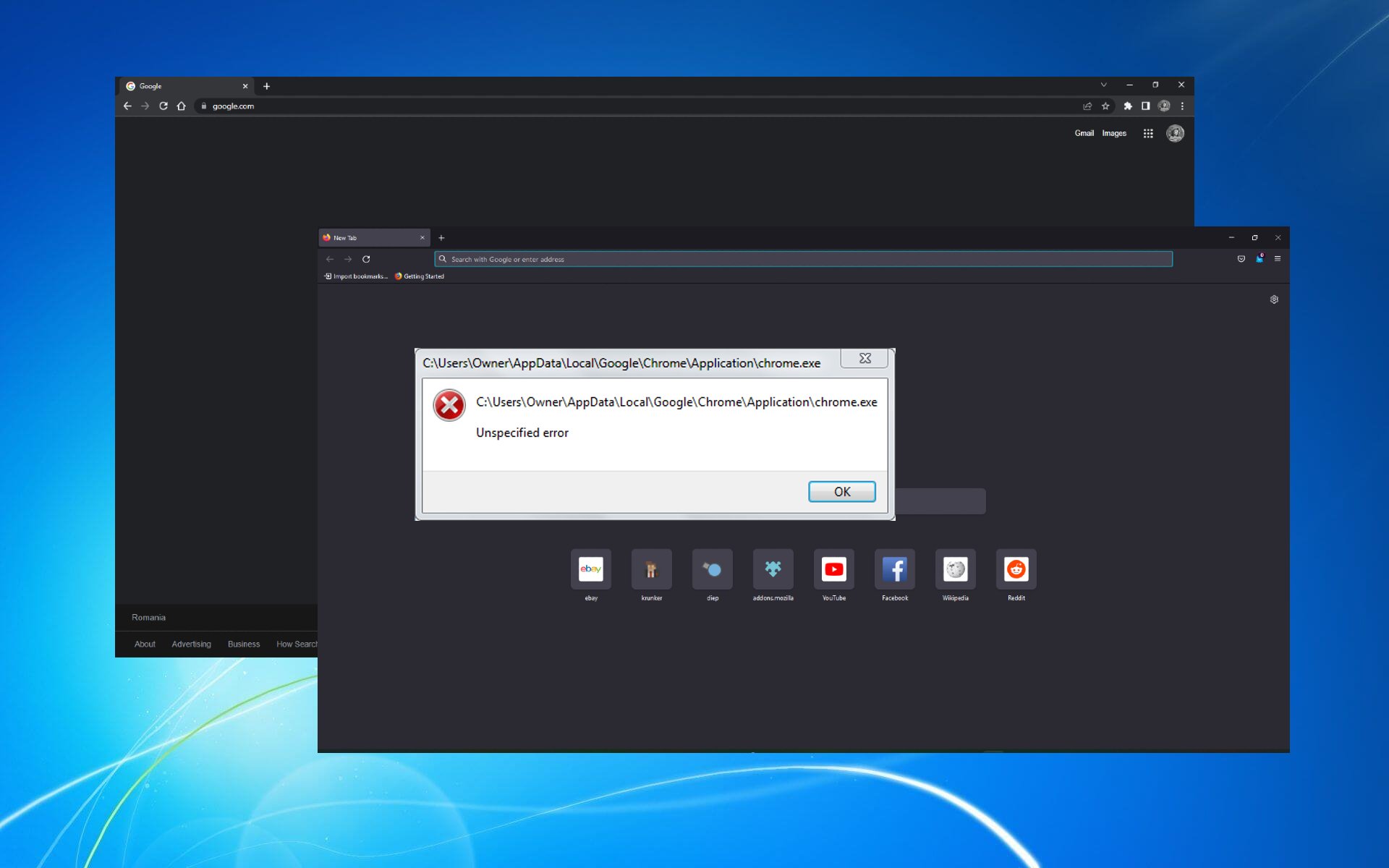Reload the Chrome page

(163, 106)
